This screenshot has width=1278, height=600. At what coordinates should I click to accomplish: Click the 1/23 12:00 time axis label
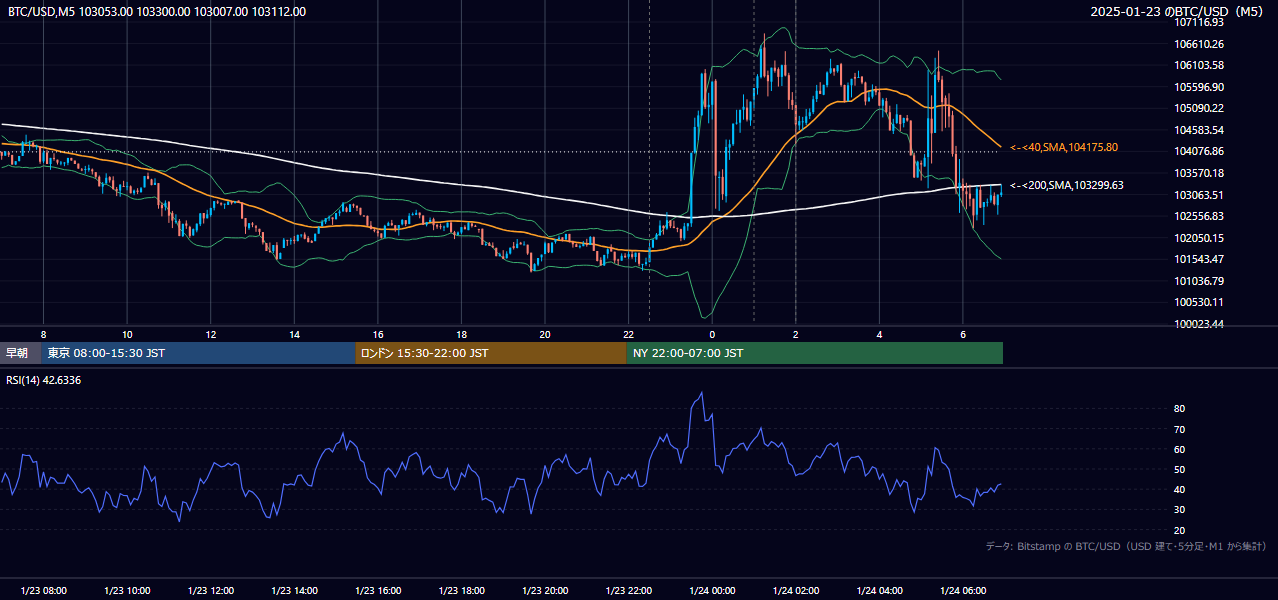click(x=210, y=591)
